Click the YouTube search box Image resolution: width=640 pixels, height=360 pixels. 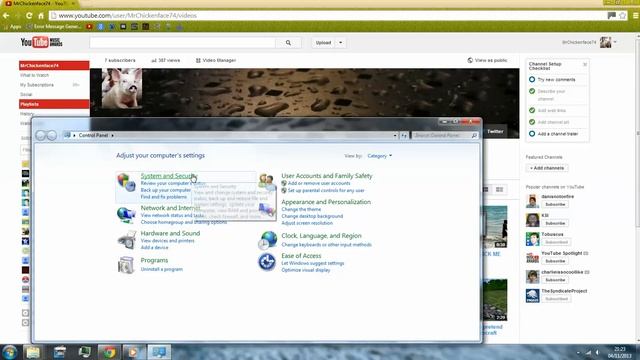[182, 42]
